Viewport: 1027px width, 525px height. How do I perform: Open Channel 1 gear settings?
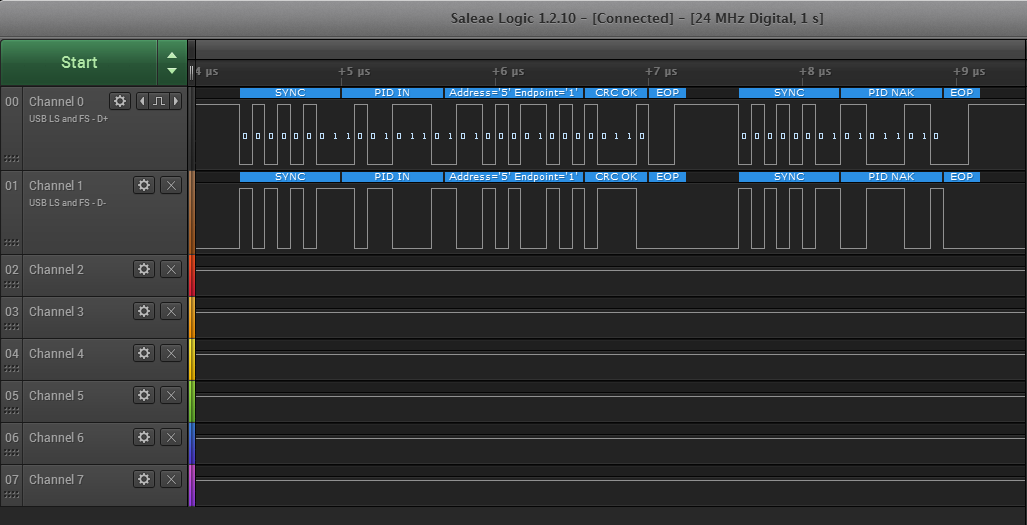tap(144, 185)
